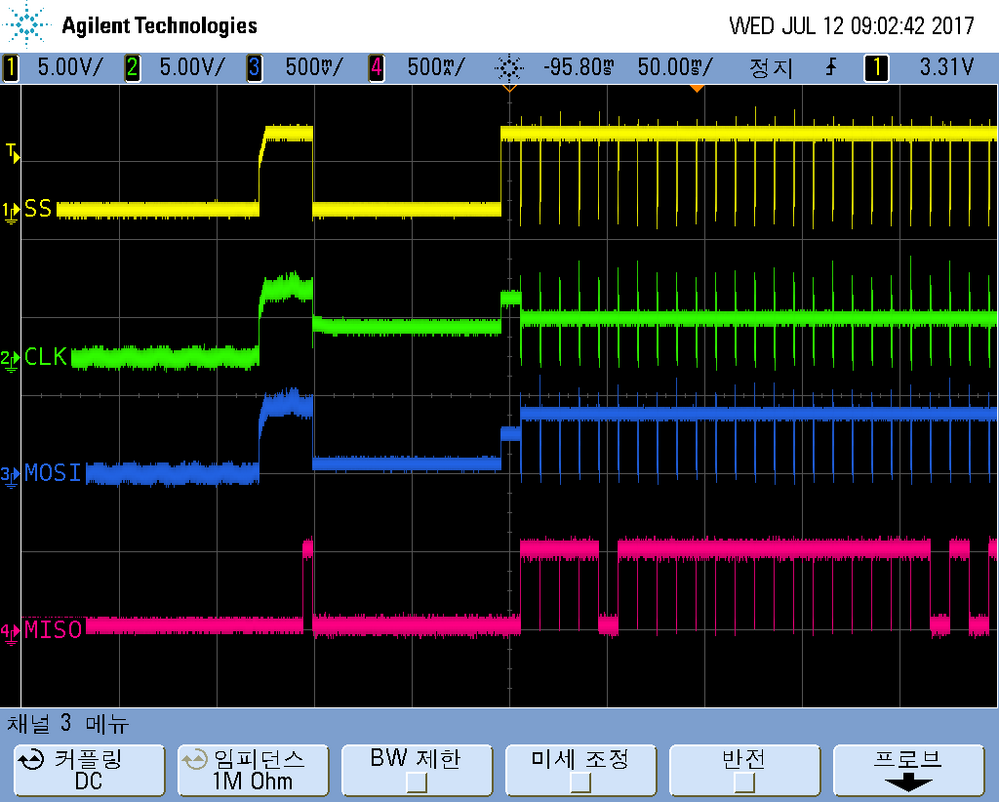
Task: Click the 50.00ms/ timebase value
Action: pos(675,68)
